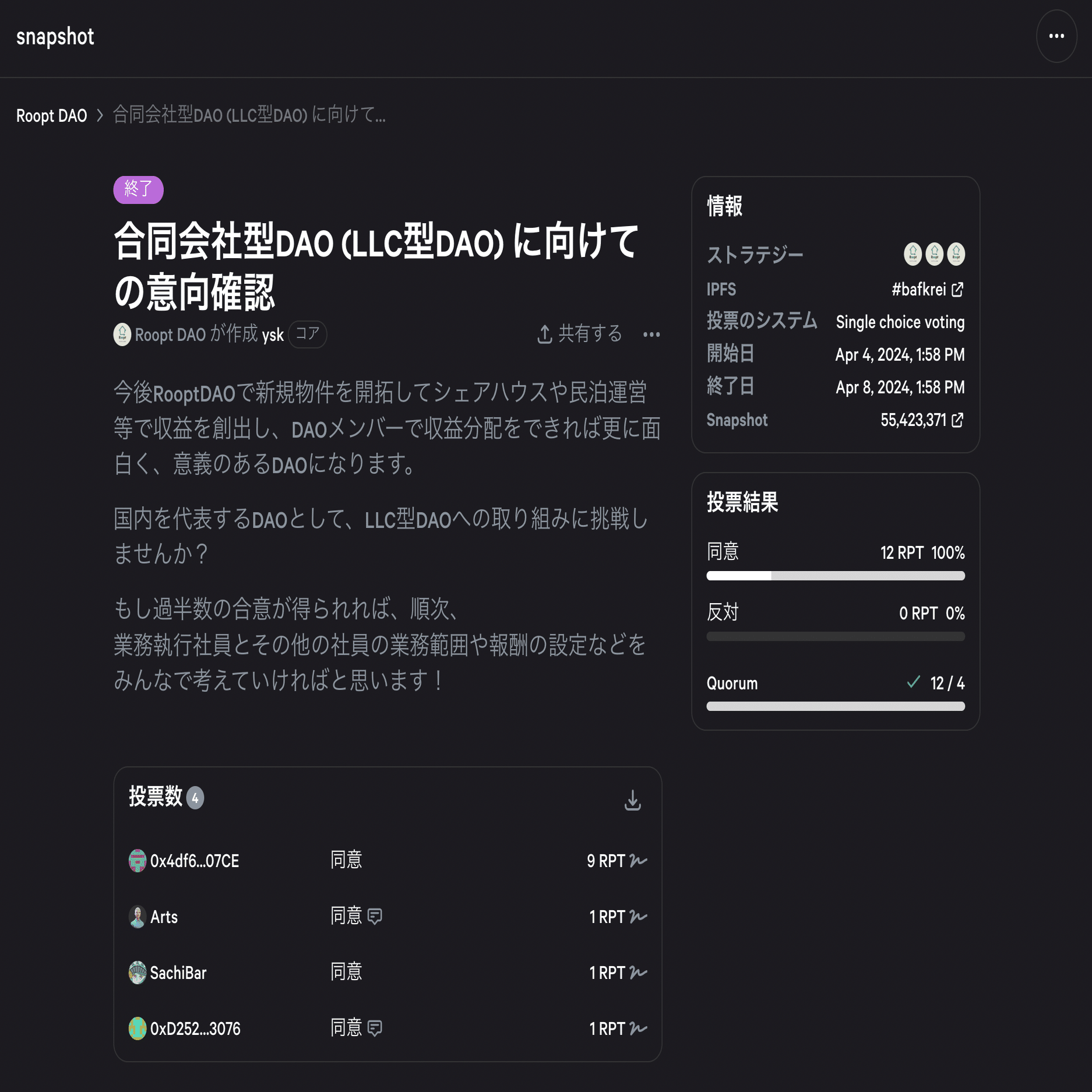Open voter SachiBar profile
Screen dimensions: 1092x1092
(x=178, y=973)
